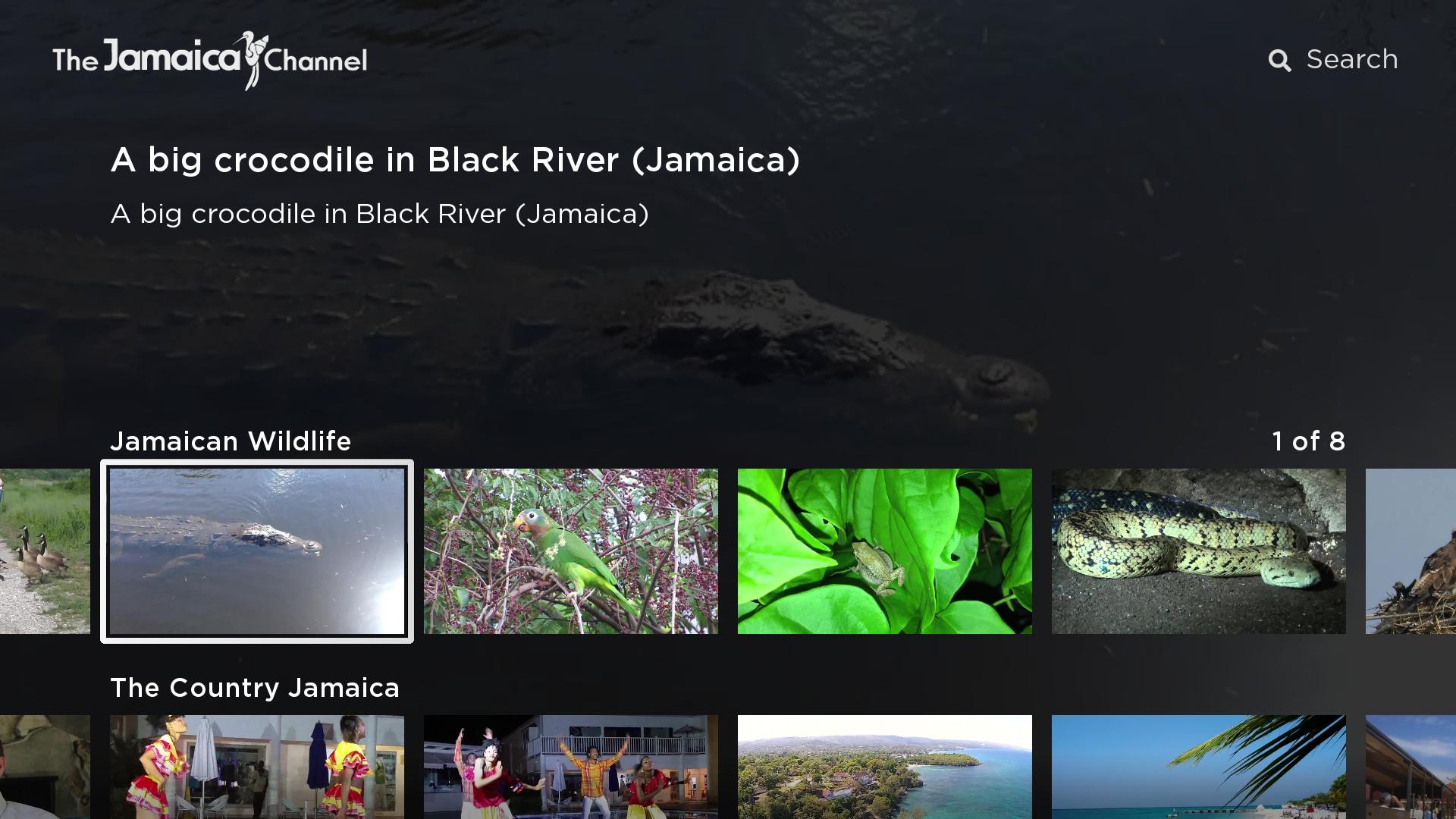The image size is (1456, 819).
Task: Click The Jamaica Channel logo
Action: click(210, 61)
